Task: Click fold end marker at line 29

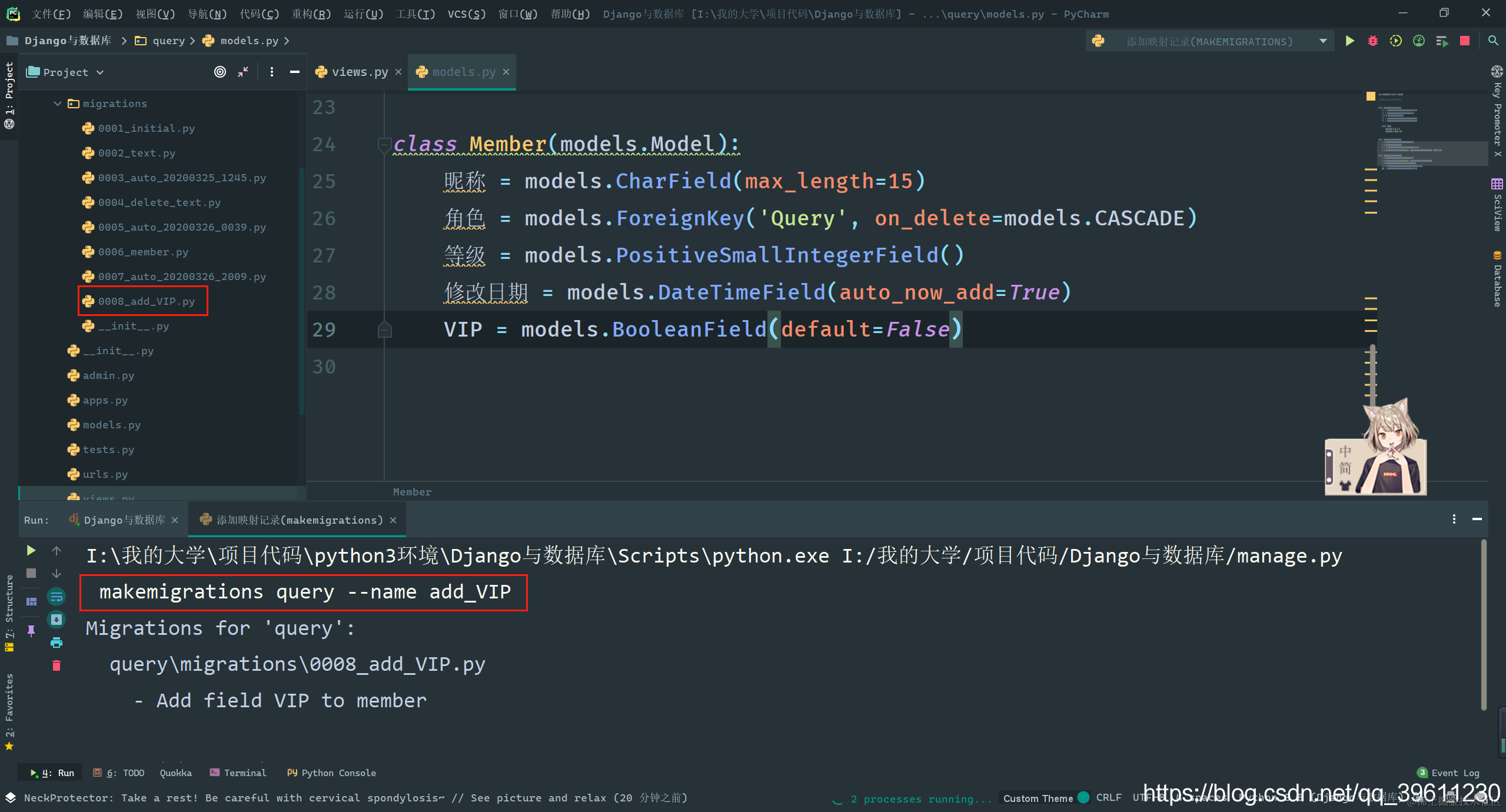Action: click(384, 330)
